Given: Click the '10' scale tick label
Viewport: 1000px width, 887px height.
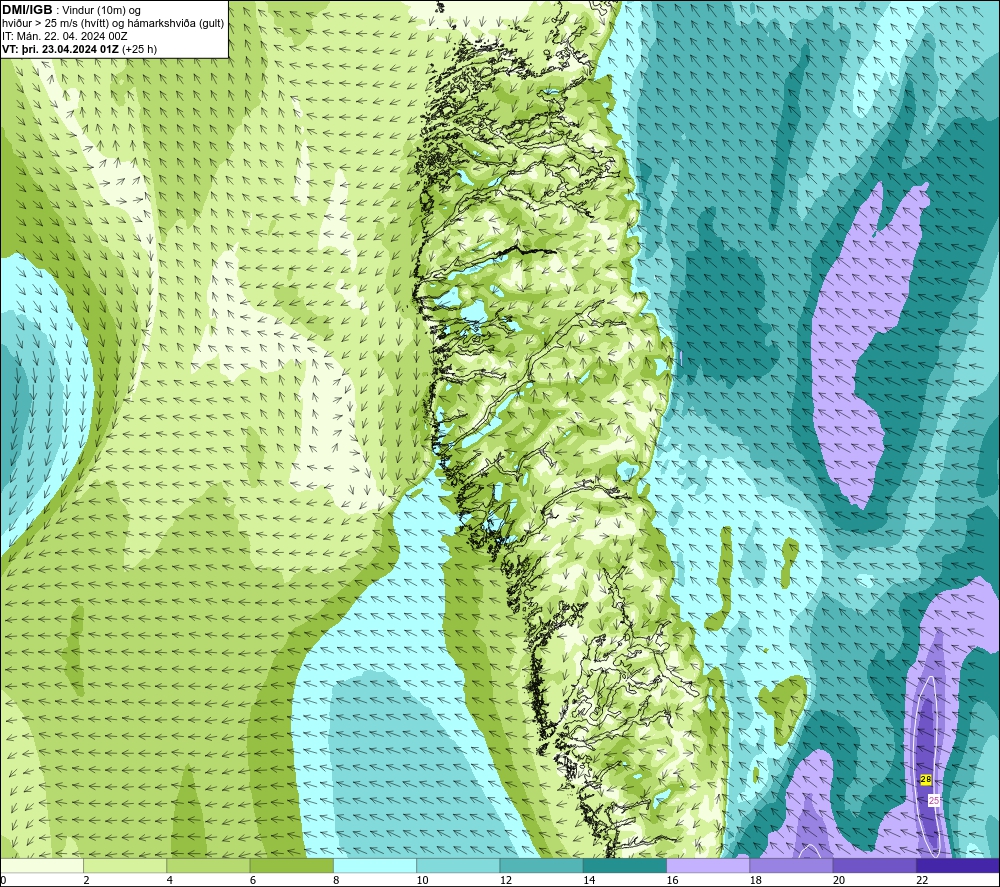Looking at the screenshot, I should pos(422,880).
